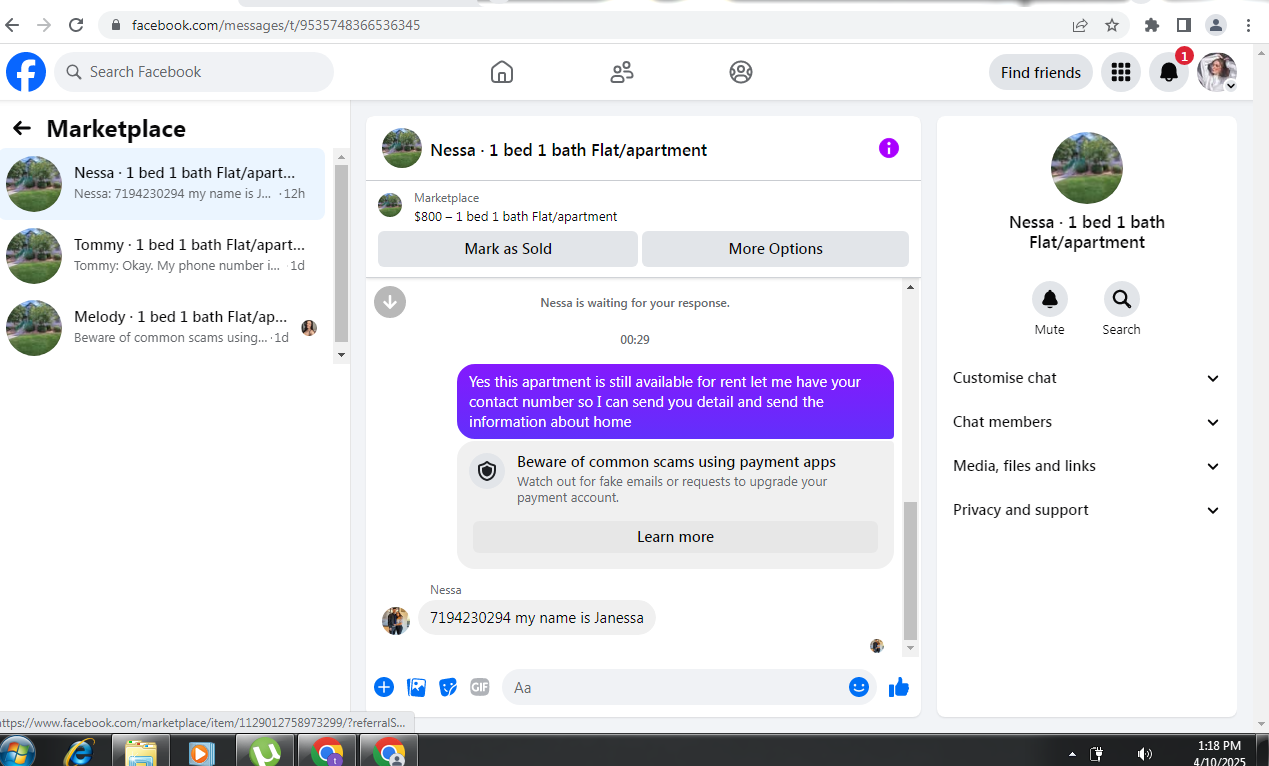Choose a sticker icon

click(x=449, y=687)
